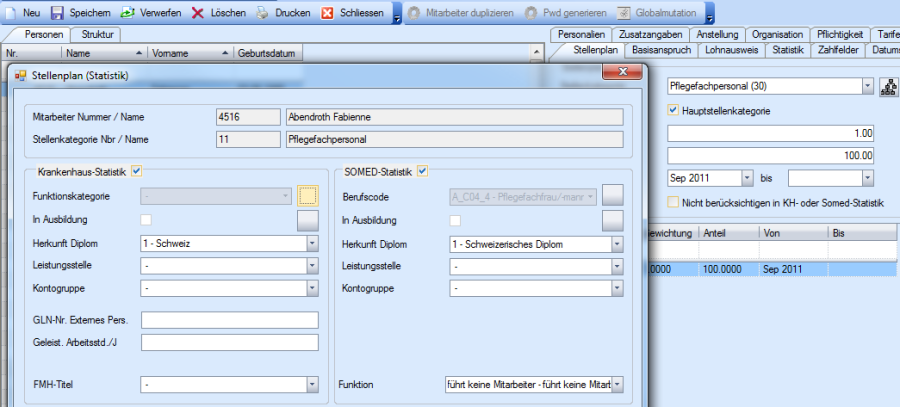Image resolution: width=900 pixels, height=407 pixels.
Task: Click the GLN-Nr. Externes Pers. field
Action: point(230,320)
